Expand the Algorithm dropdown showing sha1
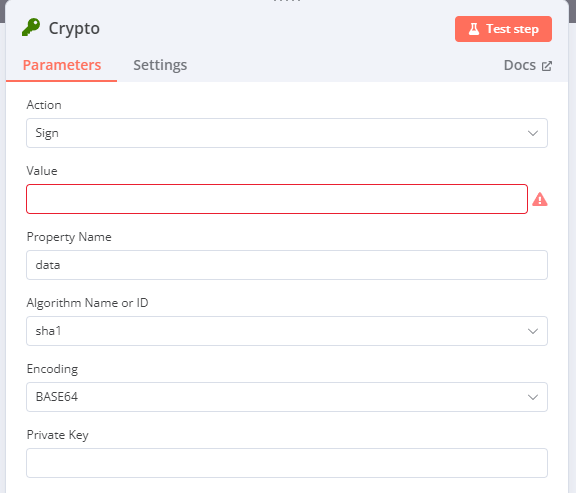The width and height of the screenshot is (576, 493). pos(287,331)
